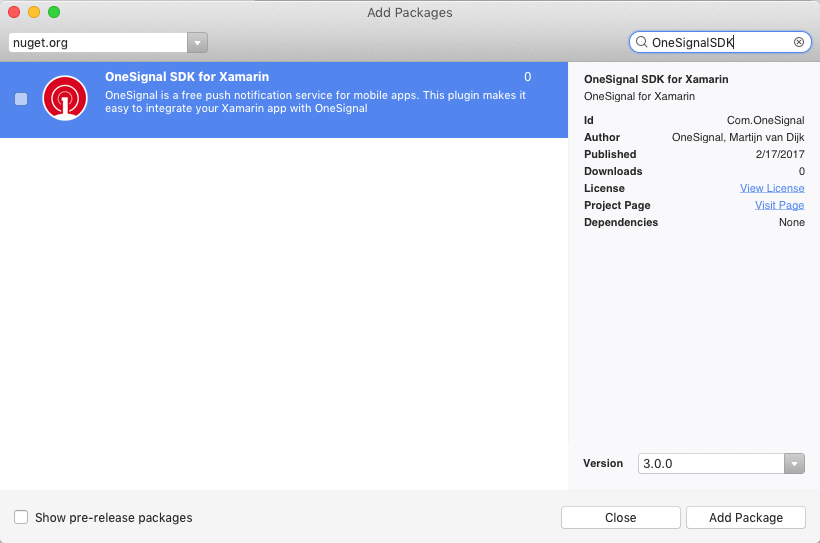Click the magnifying glass search icon
This screenshot has height=543, width=820.
(x=641, y=43)
